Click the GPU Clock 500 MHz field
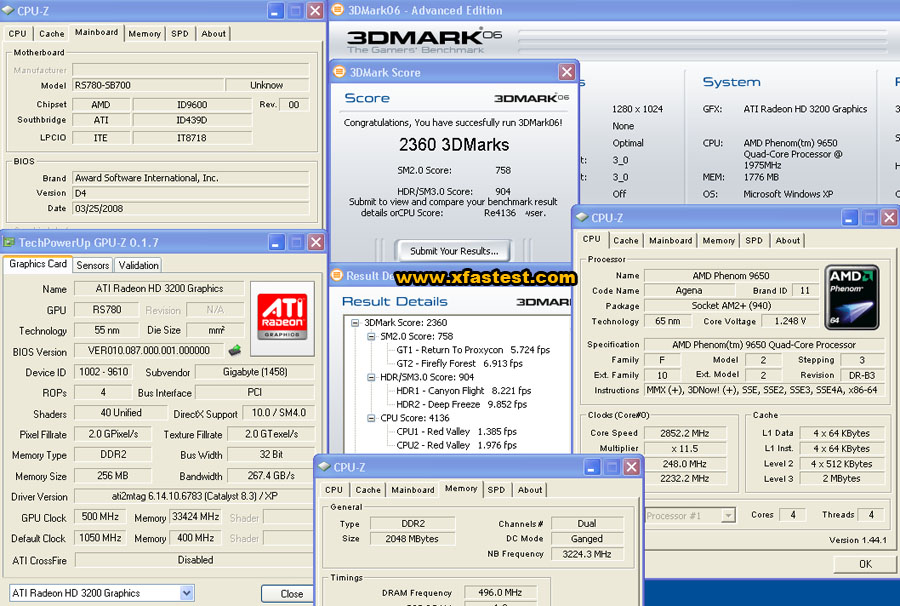The height and width of the screenshot is (606, 900). (100, 517)
